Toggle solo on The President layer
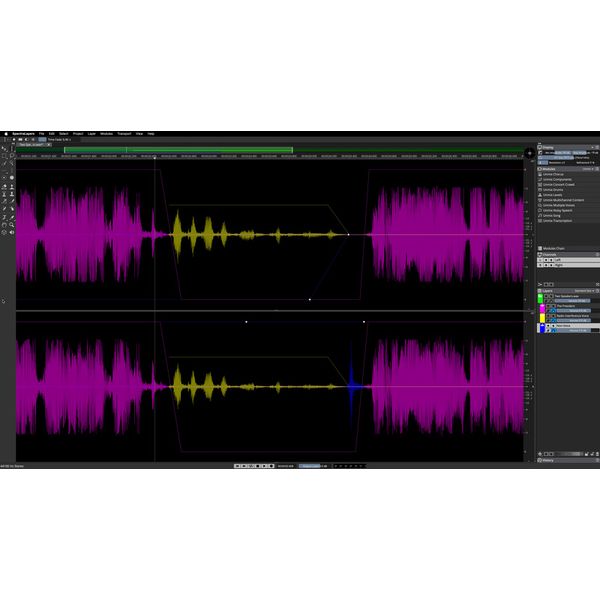600x600 pixels. point(553,306)
